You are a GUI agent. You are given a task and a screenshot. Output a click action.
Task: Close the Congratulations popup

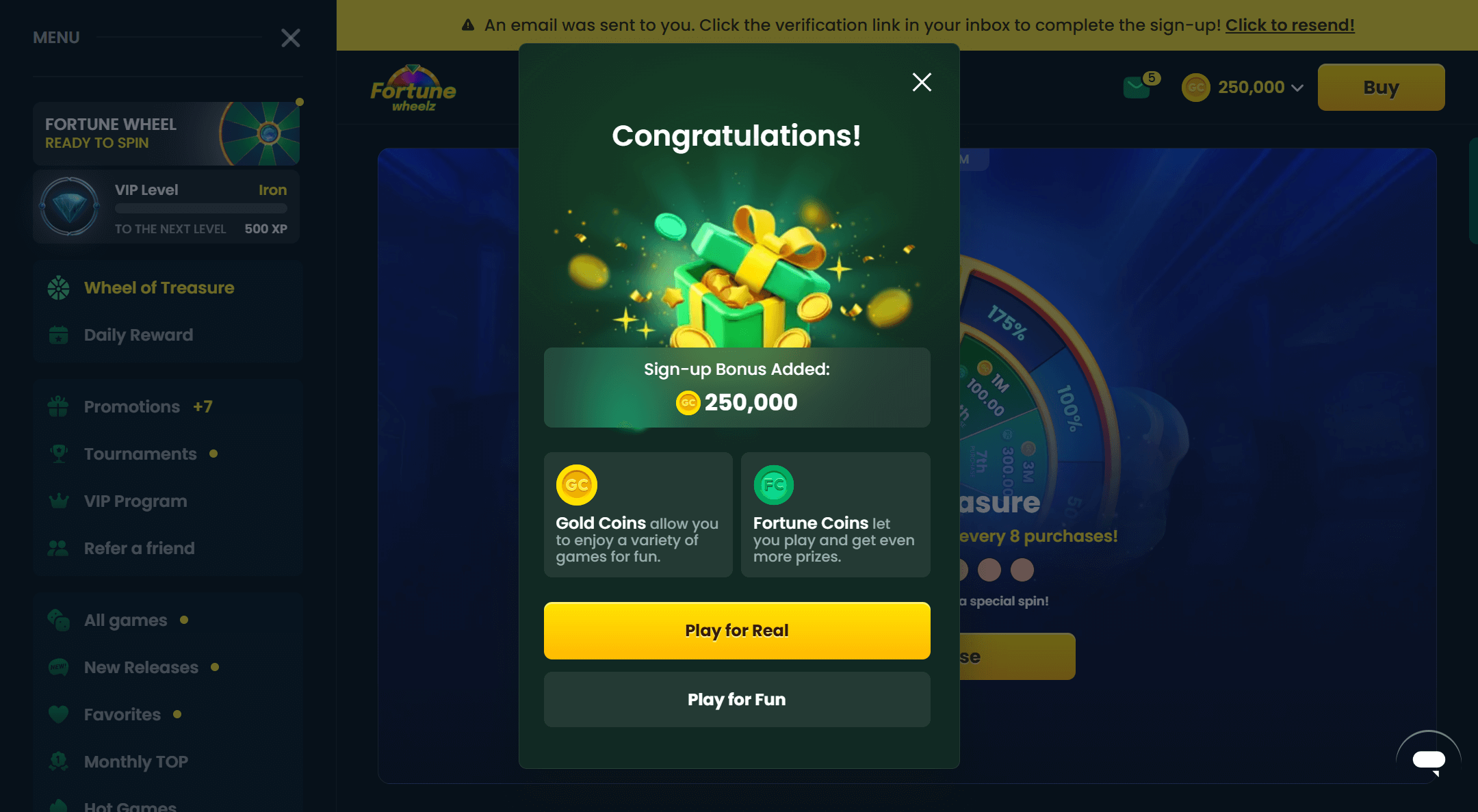(922, 82)
